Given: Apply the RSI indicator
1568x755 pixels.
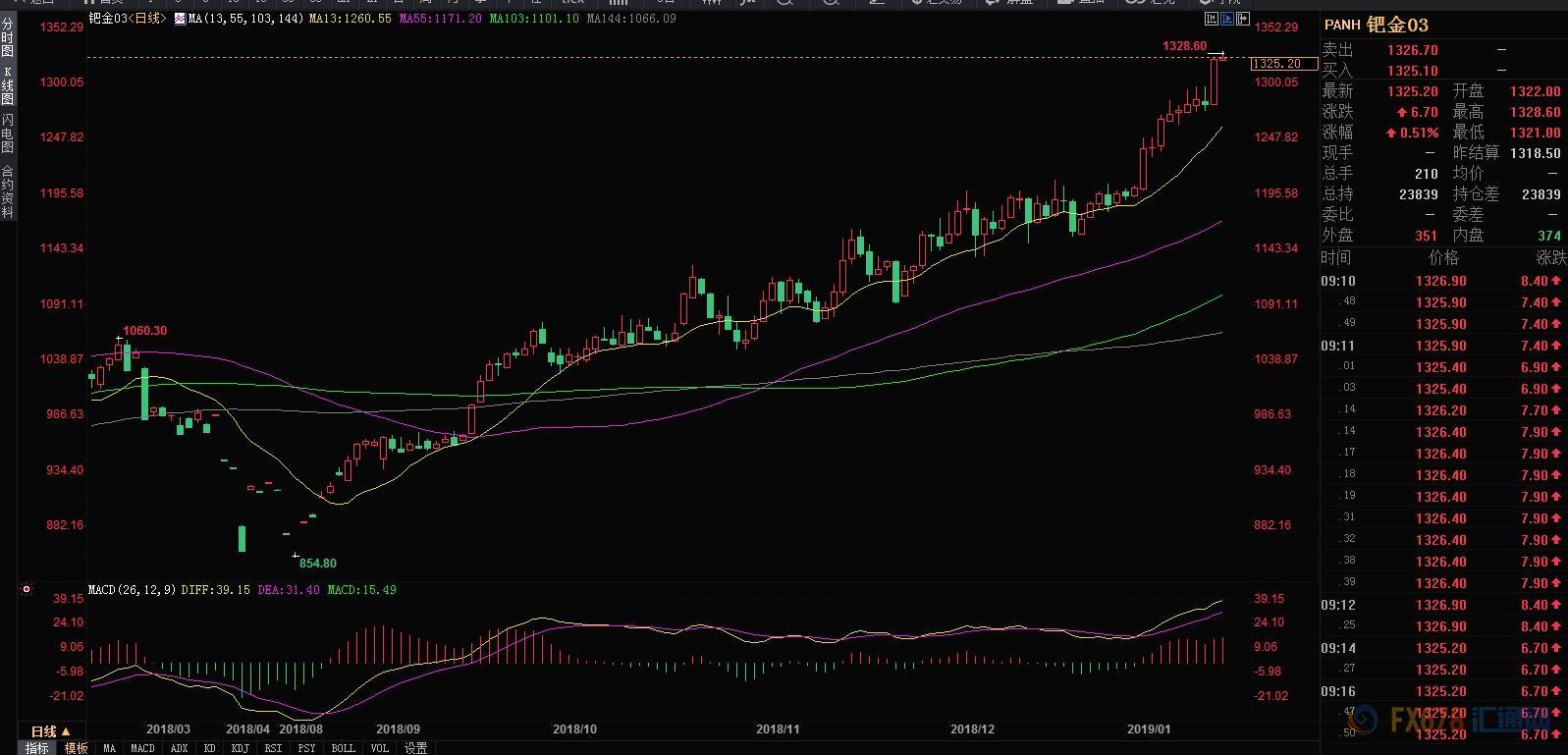Looking at the screenshot, I should [x=273, y=748].
